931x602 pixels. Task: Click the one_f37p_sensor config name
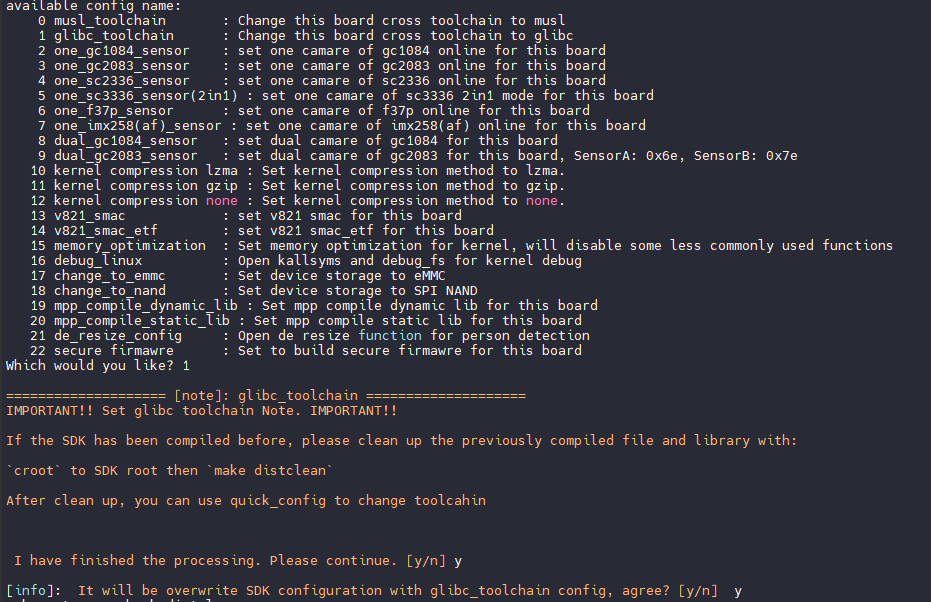tap(113, 110)
